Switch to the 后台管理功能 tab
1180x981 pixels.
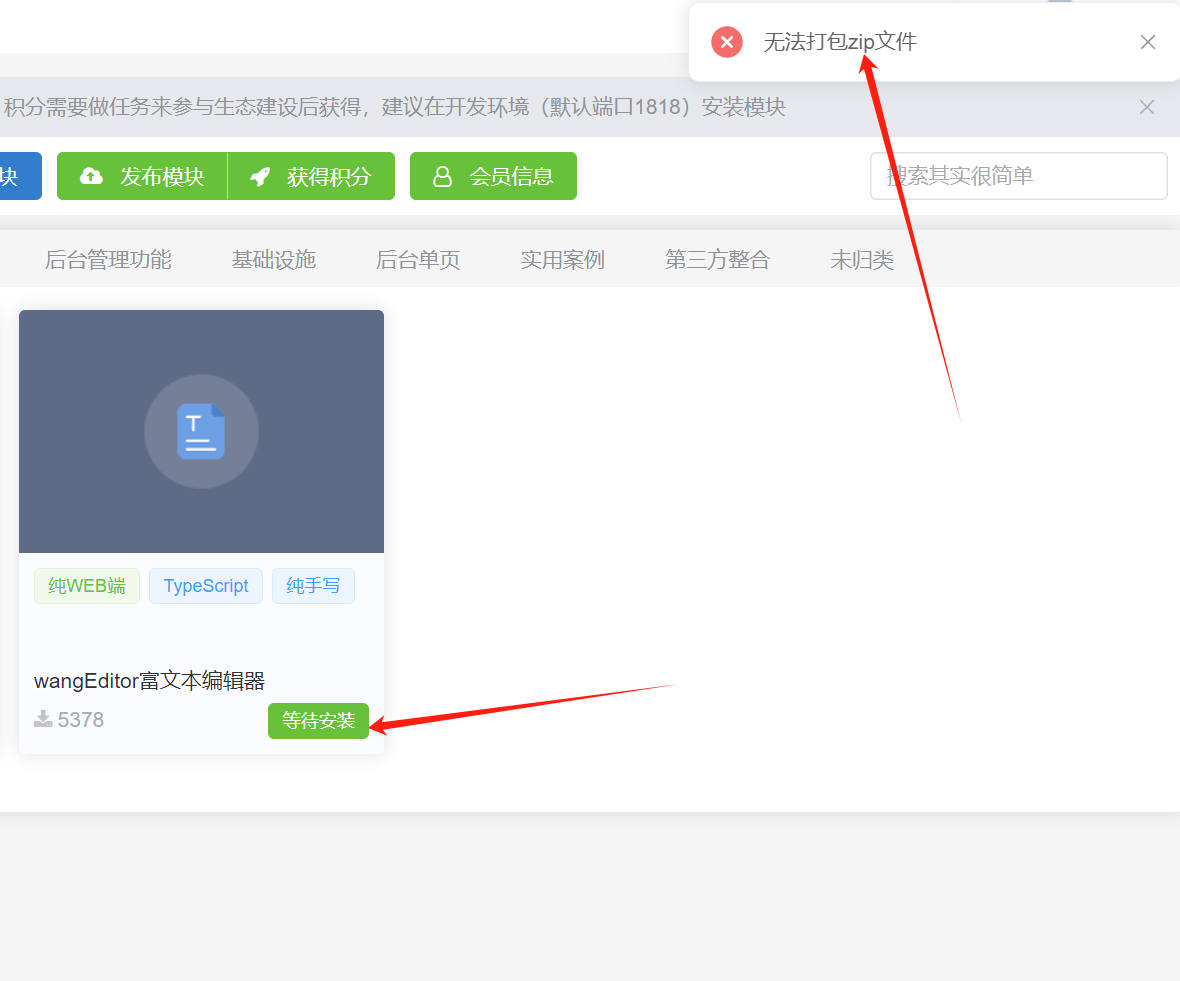click(x=108, y=260)
